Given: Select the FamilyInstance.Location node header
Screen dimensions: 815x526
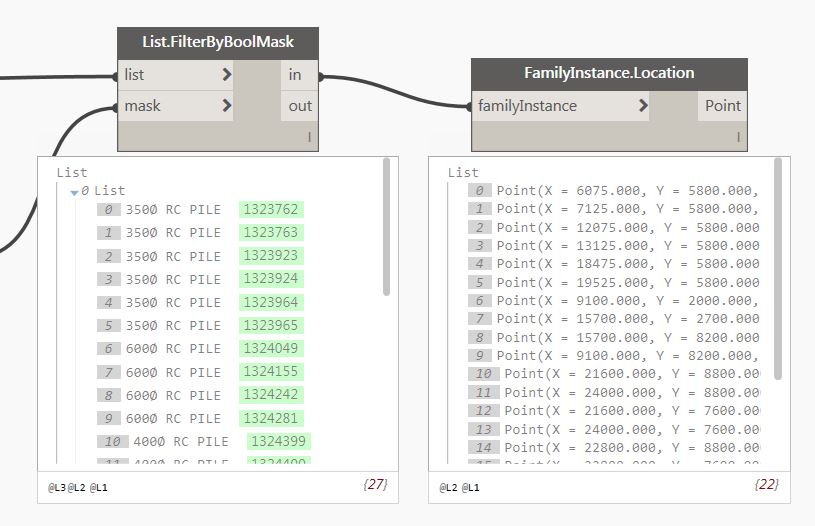Looking at the screenshot, I should (609, 74).
